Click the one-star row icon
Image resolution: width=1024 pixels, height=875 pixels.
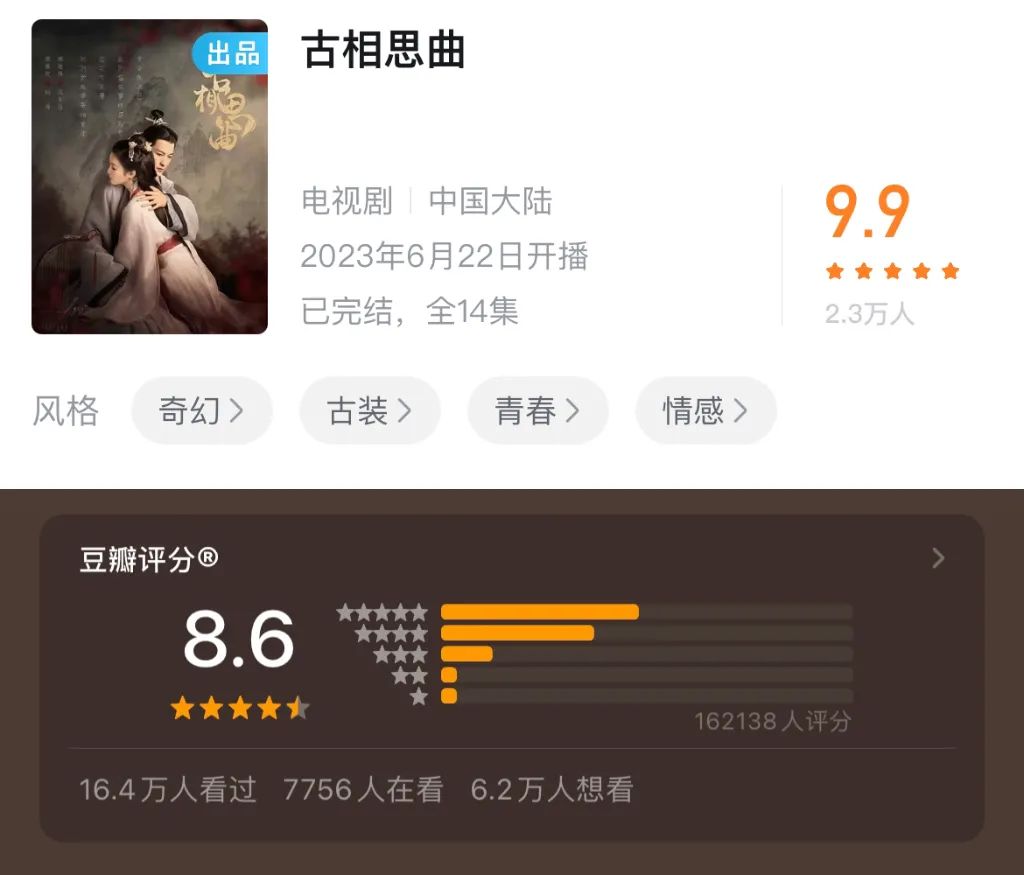[419, 697]
